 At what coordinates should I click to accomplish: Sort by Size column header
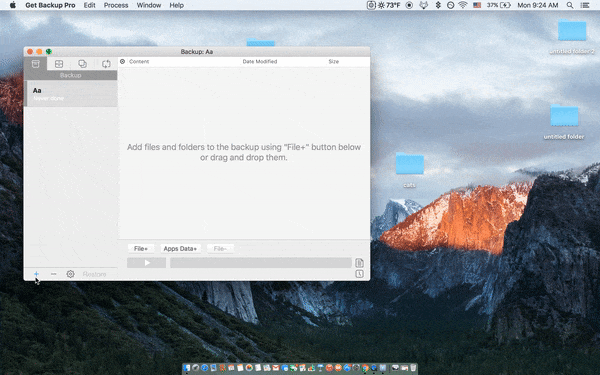pyautogui.click(x=334, y=62)
